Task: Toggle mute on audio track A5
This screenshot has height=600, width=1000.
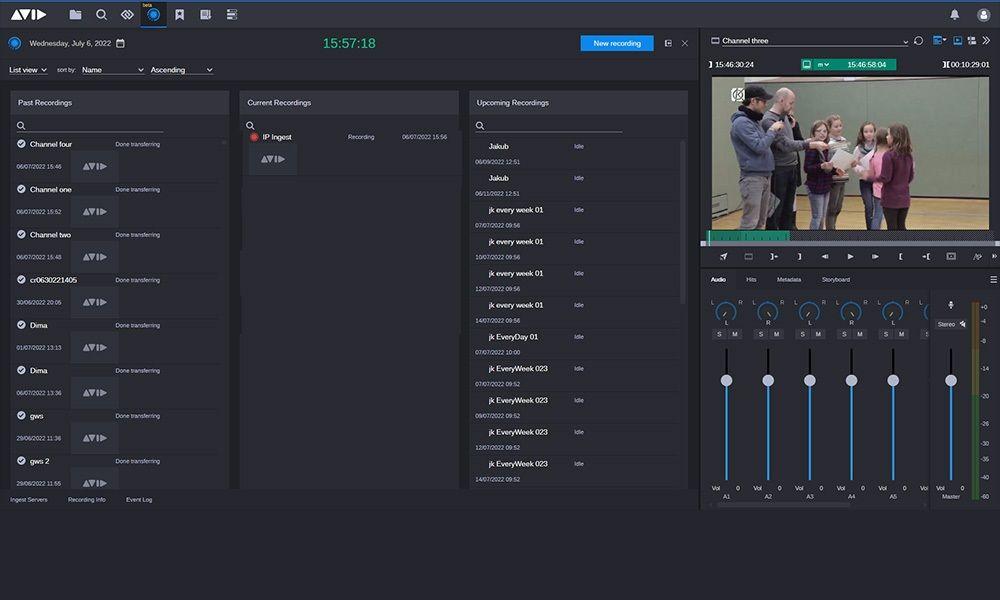Action: click(x=901, y=334)
